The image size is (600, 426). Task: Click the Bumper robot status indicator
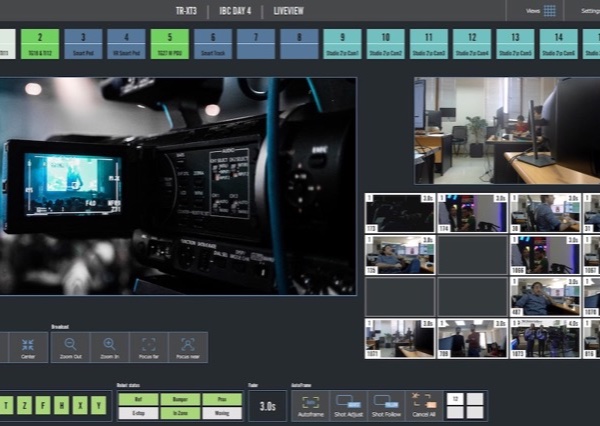pyautogui.click(x=180, y=399)
